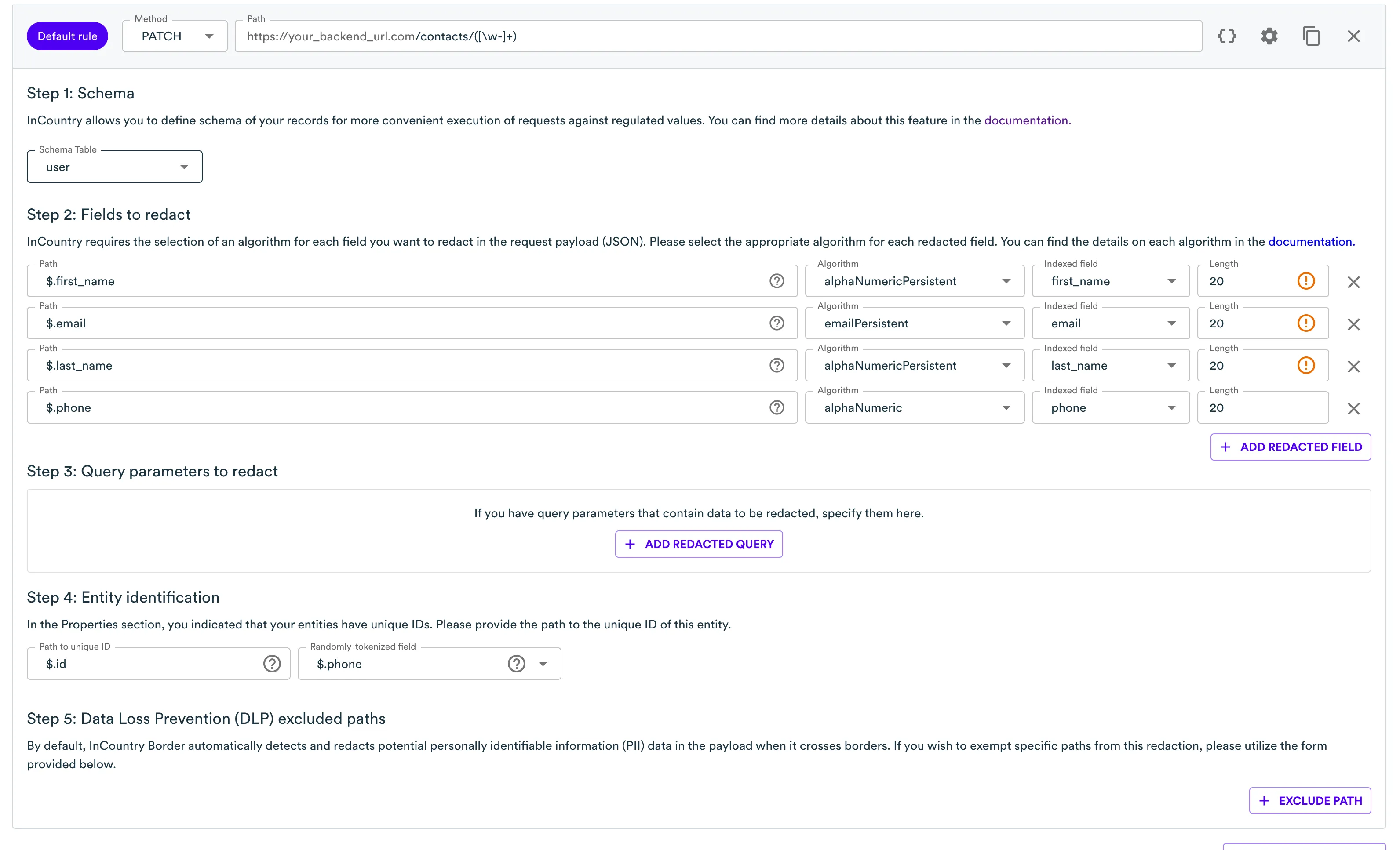Click the rule URL Path input field
The height and width of the screenshot is (850, 1400).
[x=718, y=36]
